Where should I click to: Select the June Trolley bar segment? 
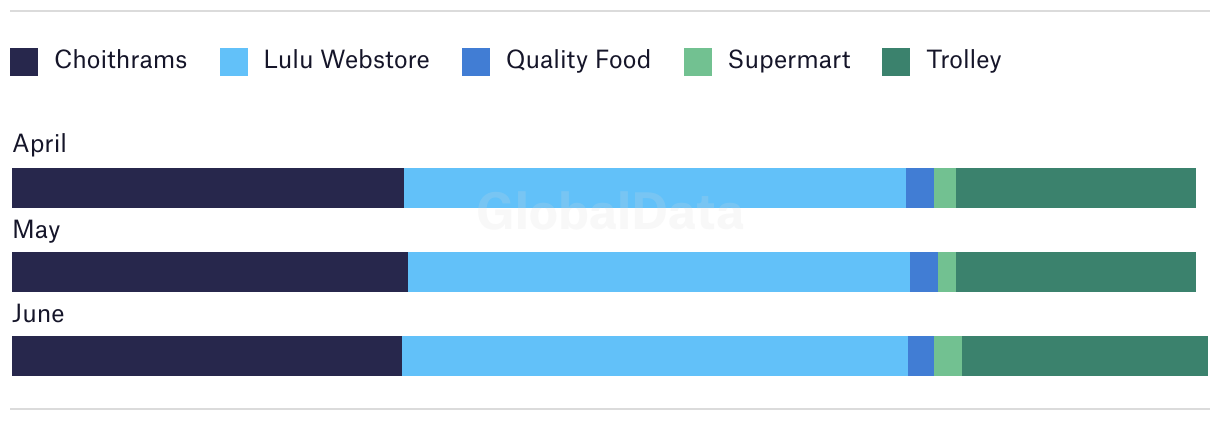coord(1085,356)
